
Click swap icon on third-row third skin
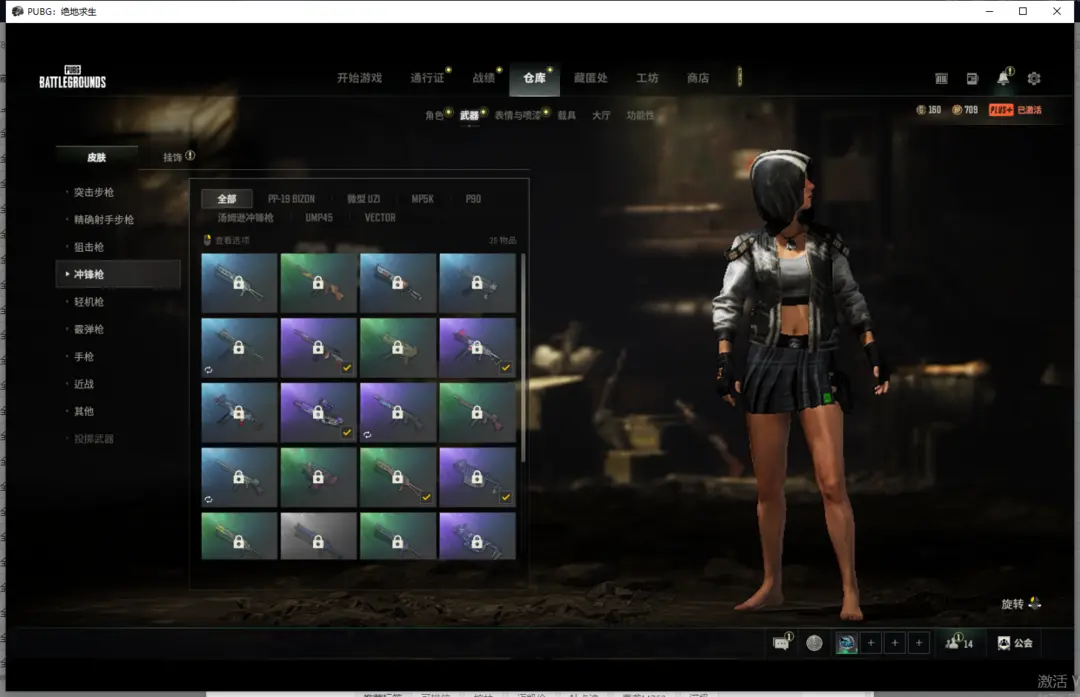(x=367, y=435)
